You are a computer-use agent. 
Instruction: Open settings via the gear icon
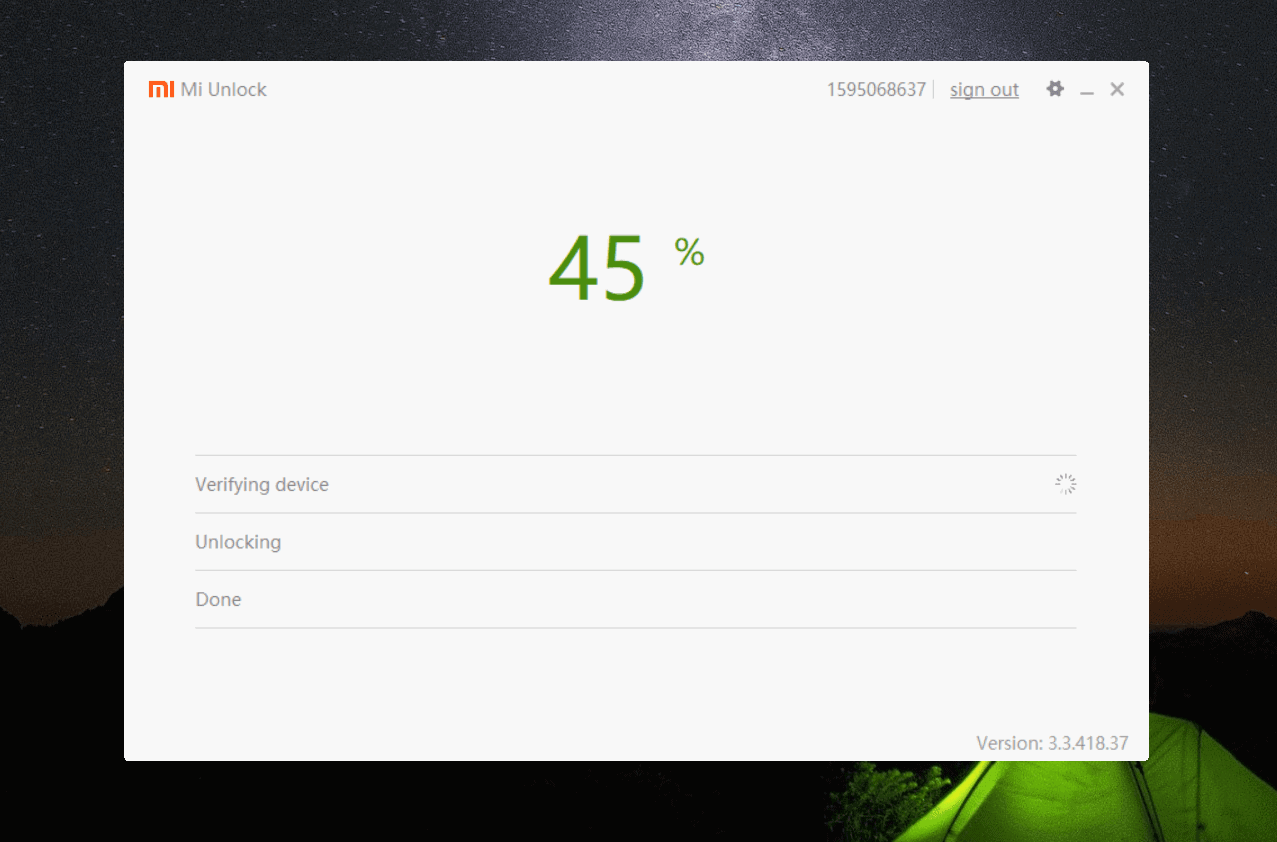point(1055,89)
